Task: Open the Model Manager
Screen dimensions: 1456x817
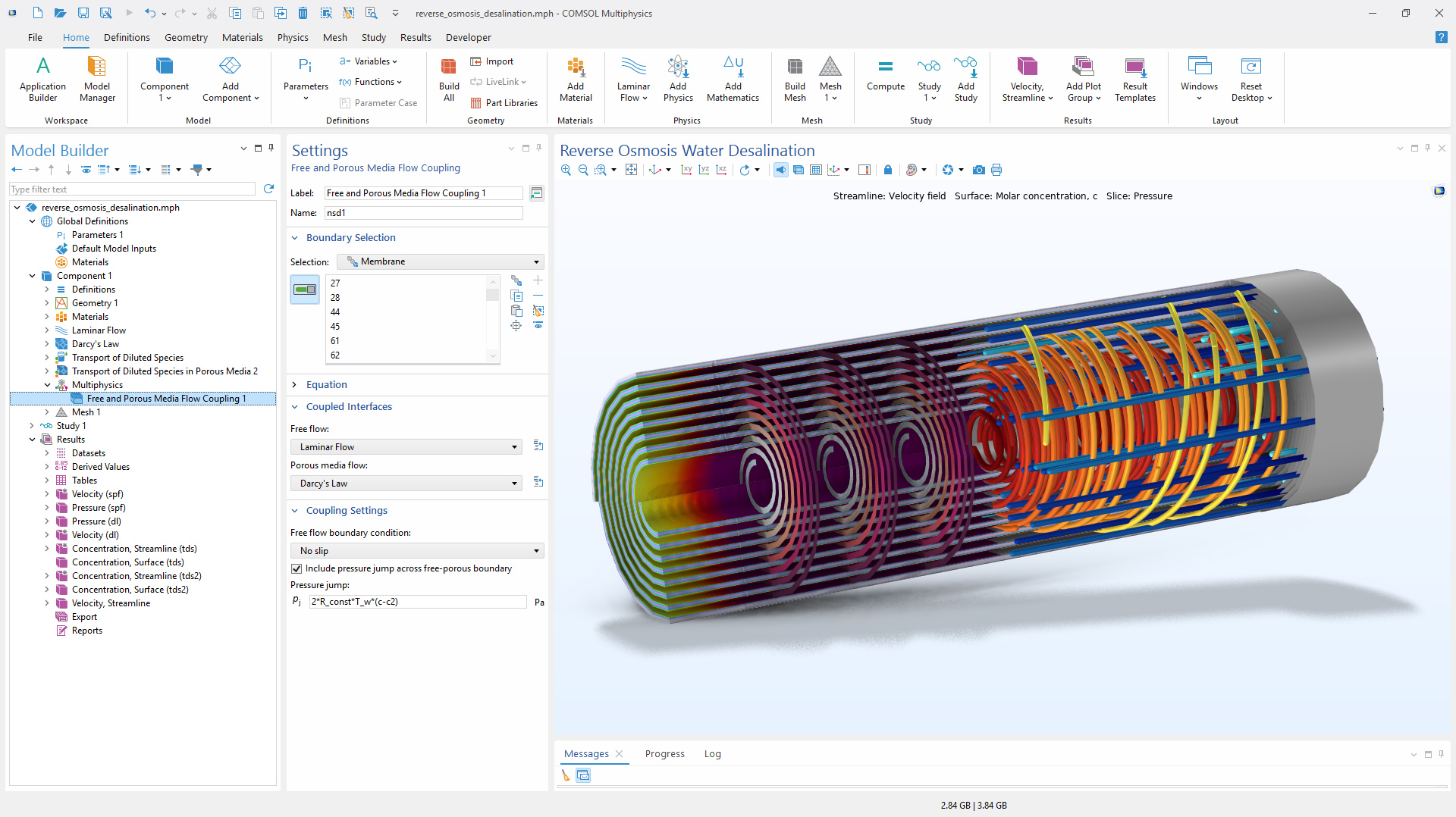Action: click(97, 75)
